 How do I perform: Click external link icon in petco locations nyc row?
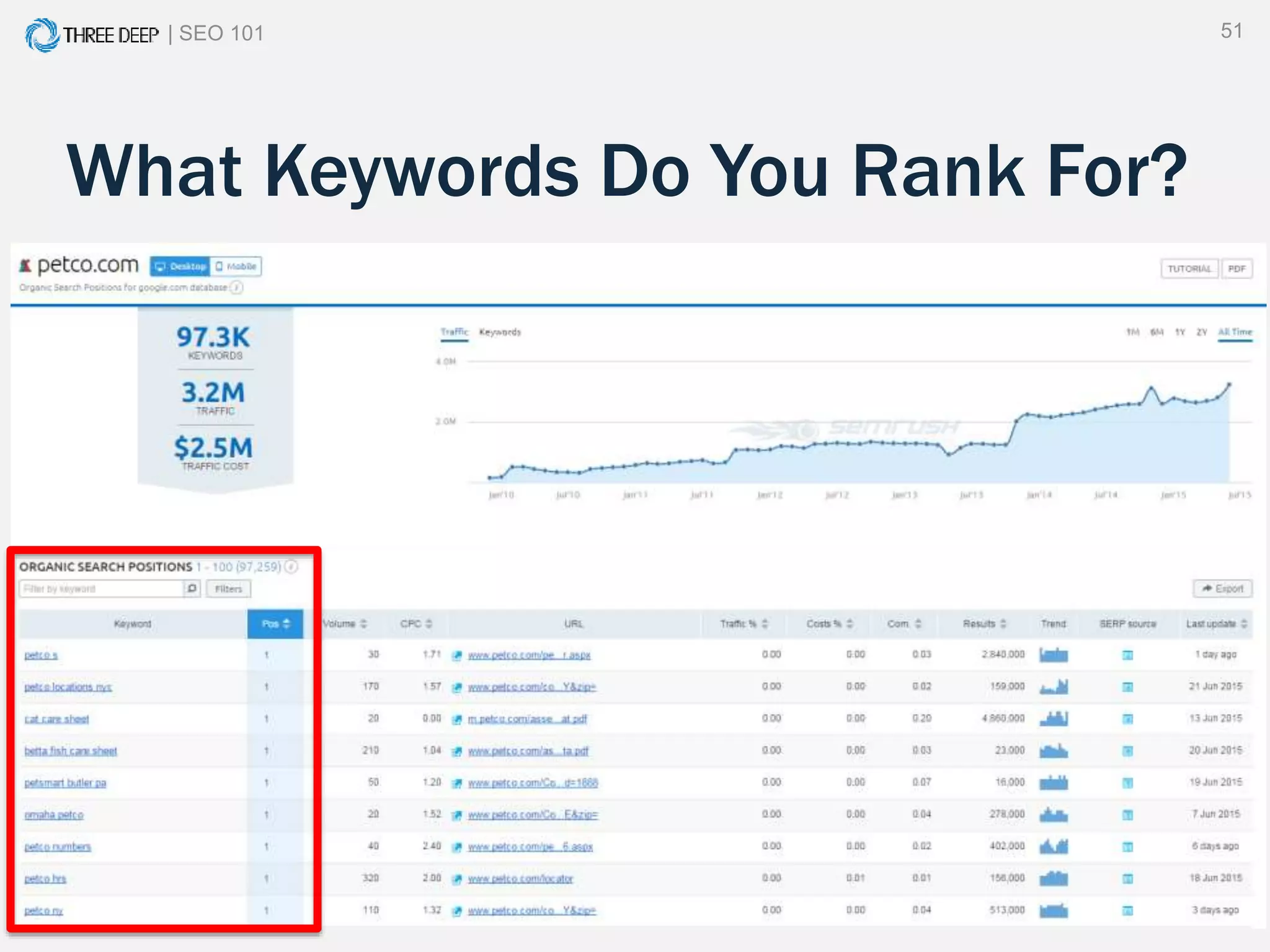457,687
